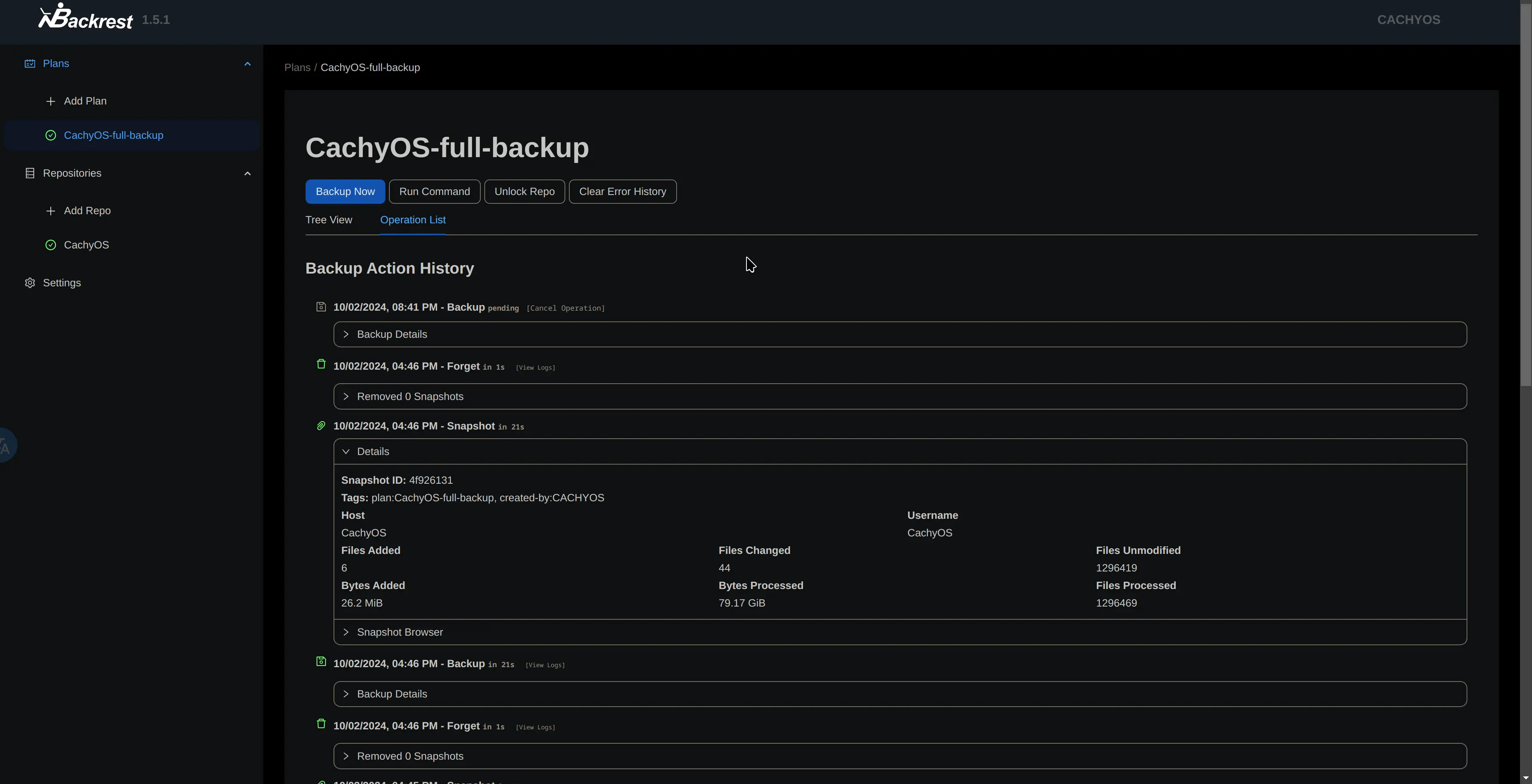Expand first Removed 0 Snapshots panel
The width and height of the screenshot is (1532, 784).
click(900, 396)
